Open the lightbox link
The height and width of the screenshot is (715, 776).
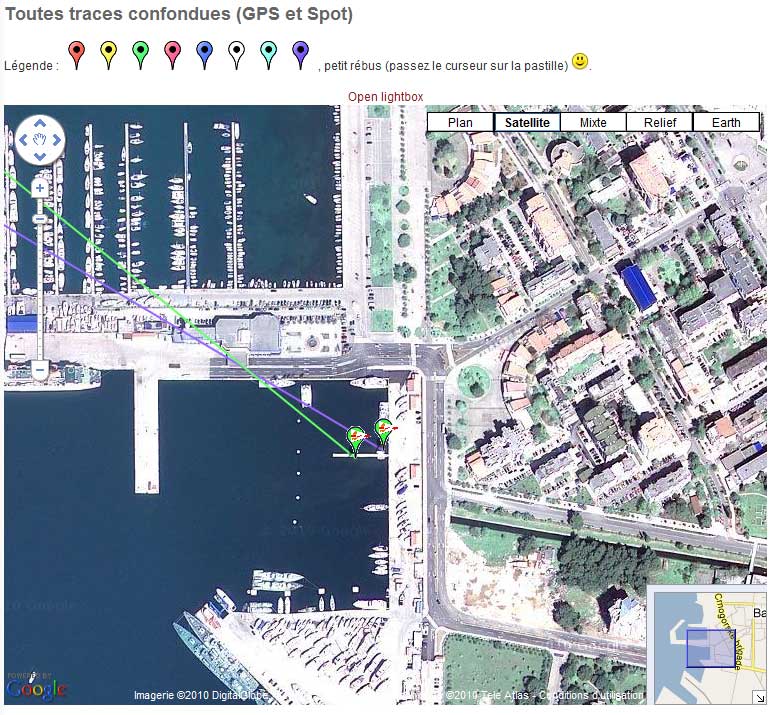pos(385,96)
